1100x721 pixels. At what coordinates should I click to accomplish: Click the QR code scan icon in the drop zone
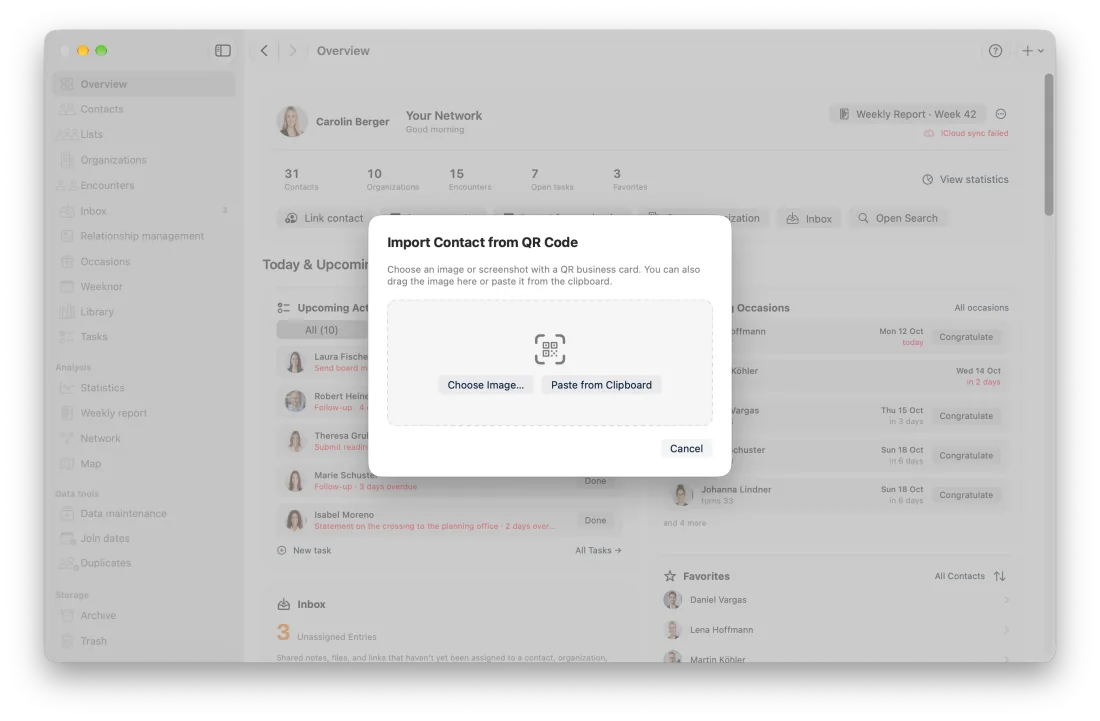(549, 349)
